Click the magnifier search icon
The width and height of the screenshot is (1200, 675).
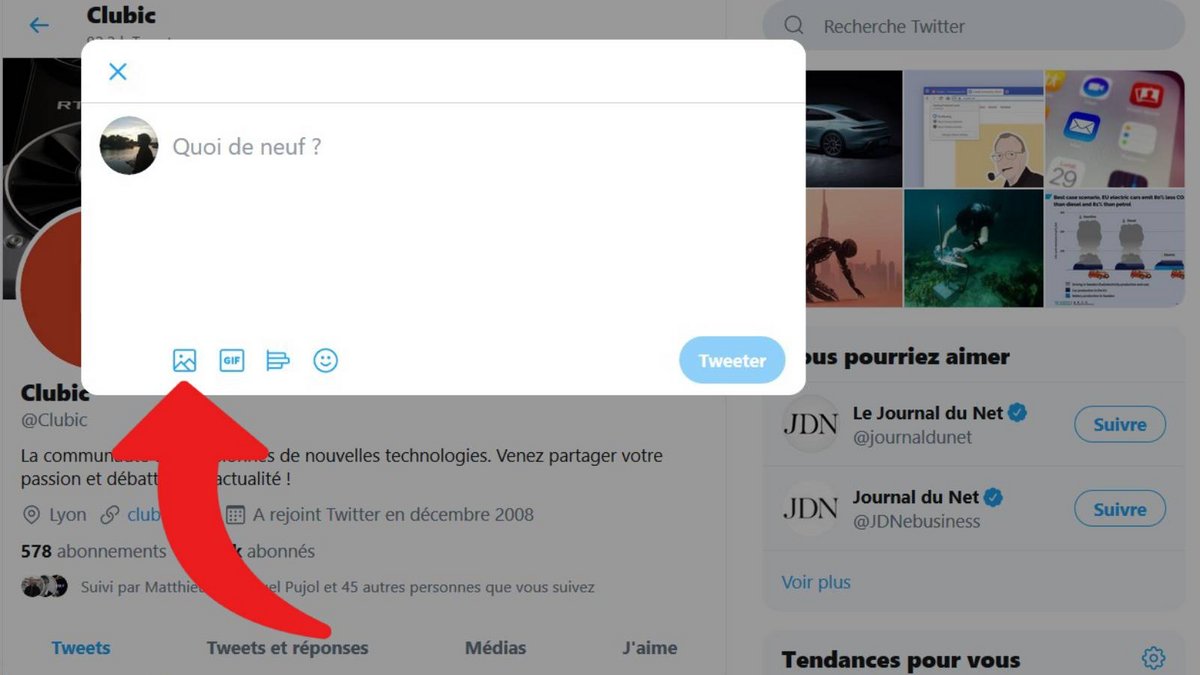(793, 26)
